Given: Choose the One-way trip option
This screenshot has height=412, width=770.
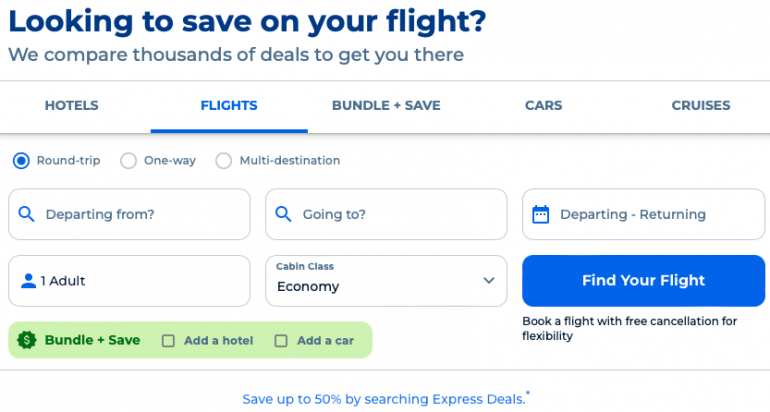Looking at the screenshot, I should (128, 160).
